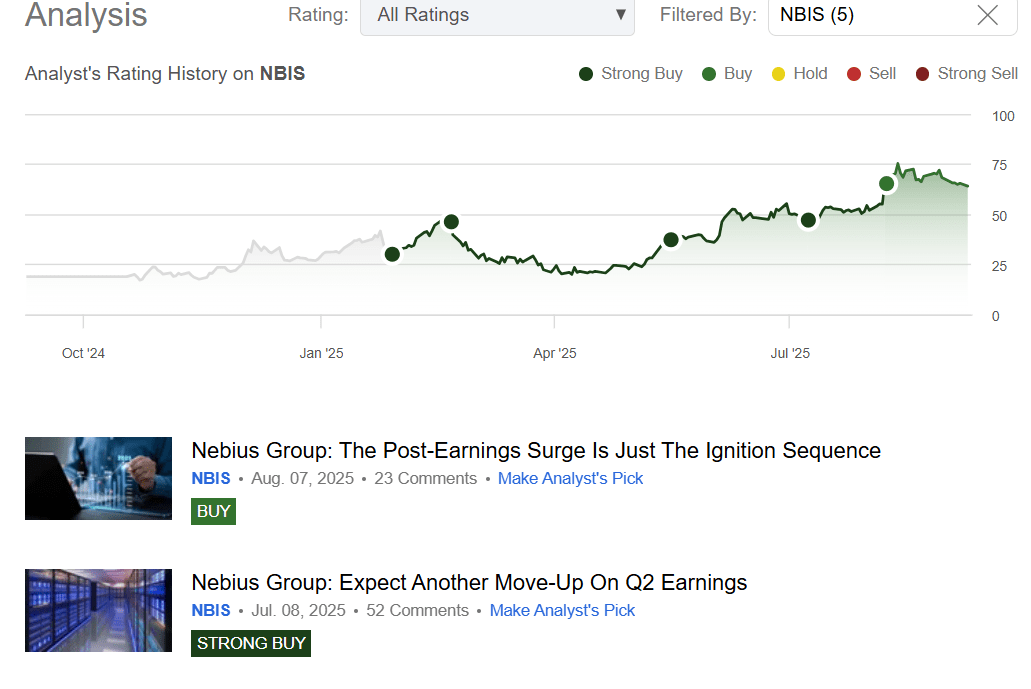This screenshot has width=1031, height=689.
Task: Open article 'The Post-Earnings Surge Is Just The Ignition Sequence'
Action: point(536,450)
